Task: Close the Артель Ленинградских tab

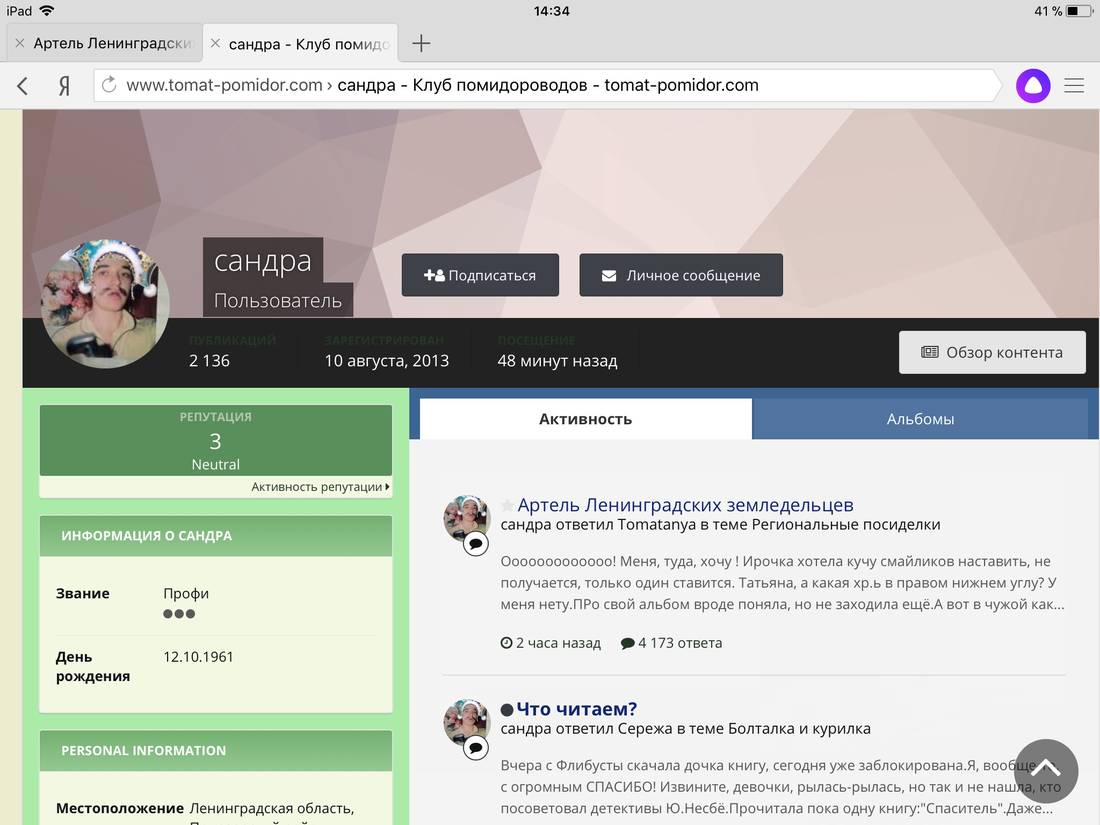Action: tap(19, 43)
